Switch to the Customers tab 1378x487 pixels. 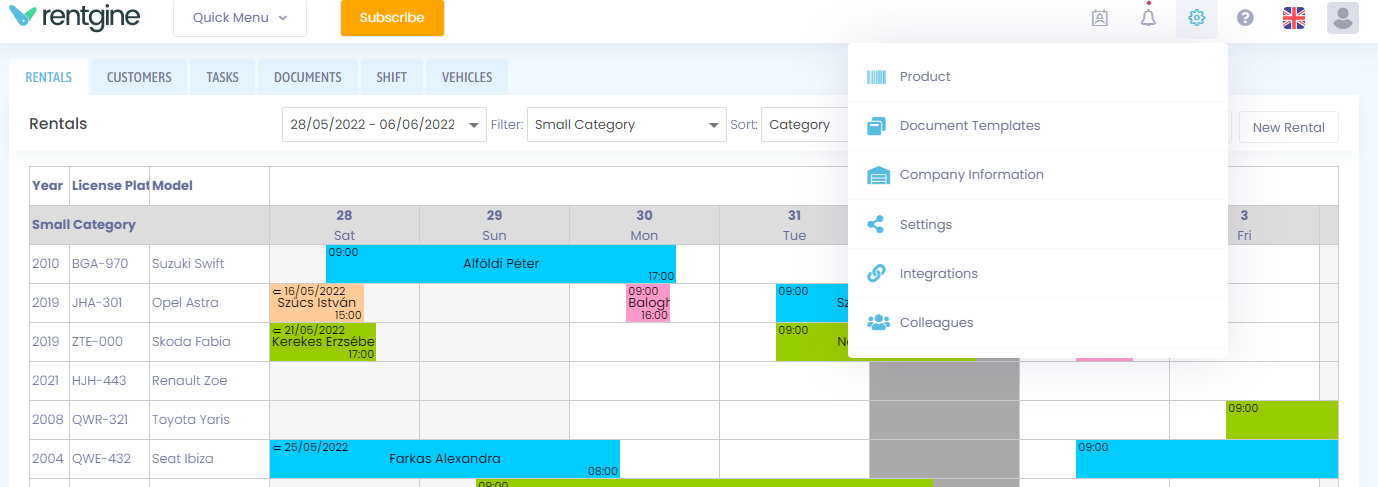pyautogui.click(x=139, y=77)
